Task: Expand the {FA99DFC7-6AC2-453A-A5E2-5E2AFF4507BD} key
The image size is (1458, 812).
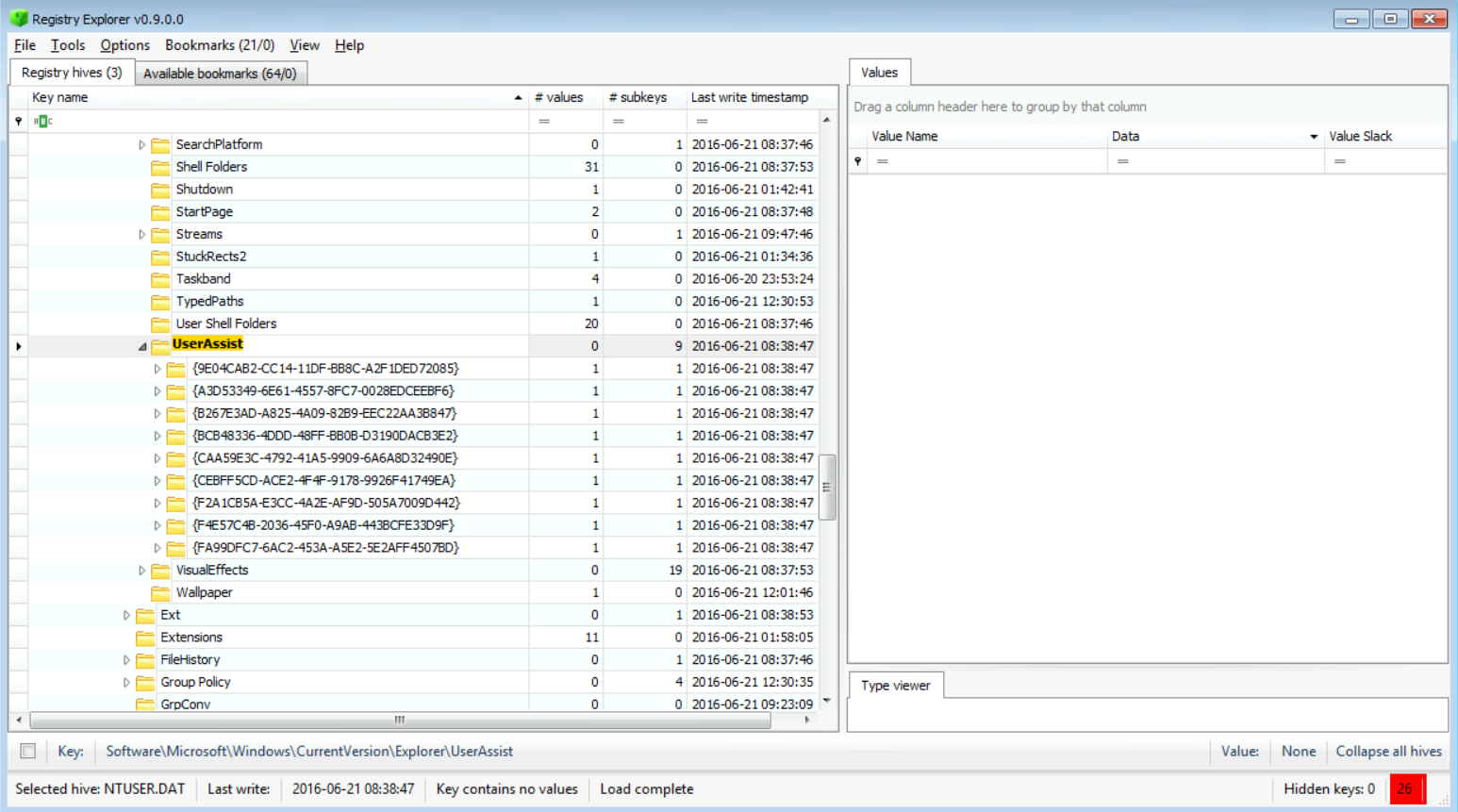Action: coord(157,548)
